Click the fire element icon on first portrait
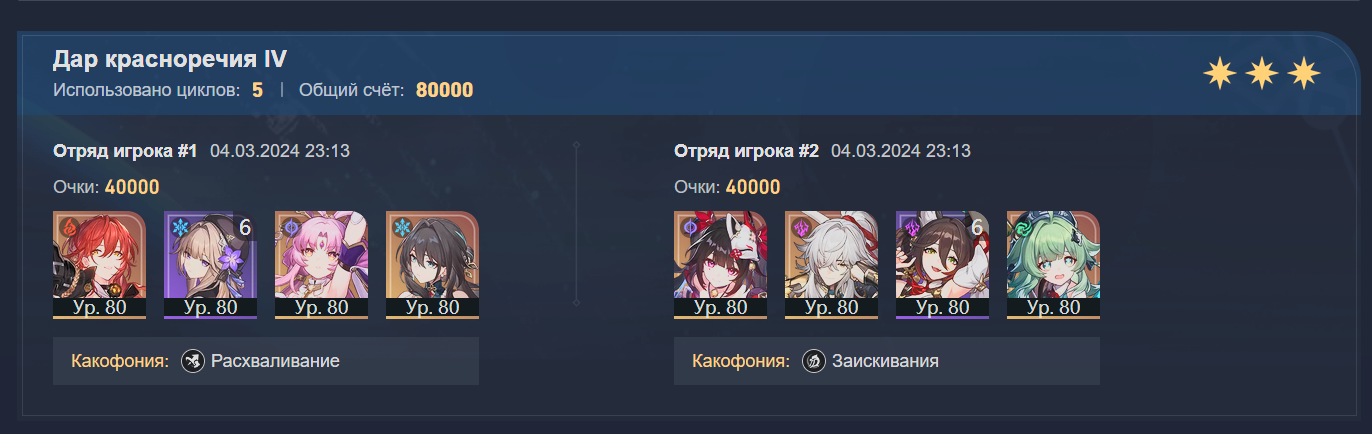1372x434 pixels. [69, 227]
